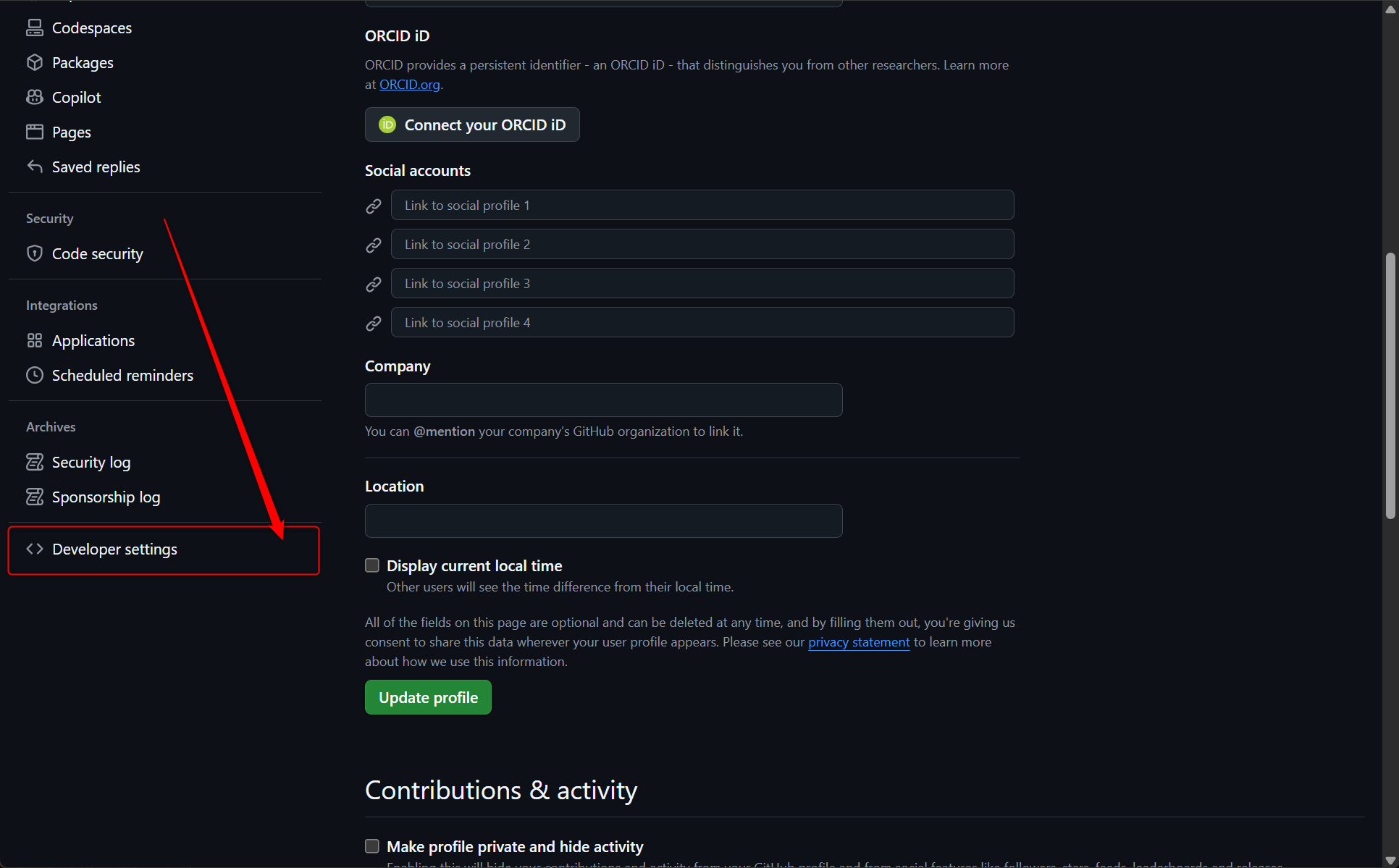Click inside the Location input field
1399x868 pixels.
pyautogui.click(x=603, y=521)
